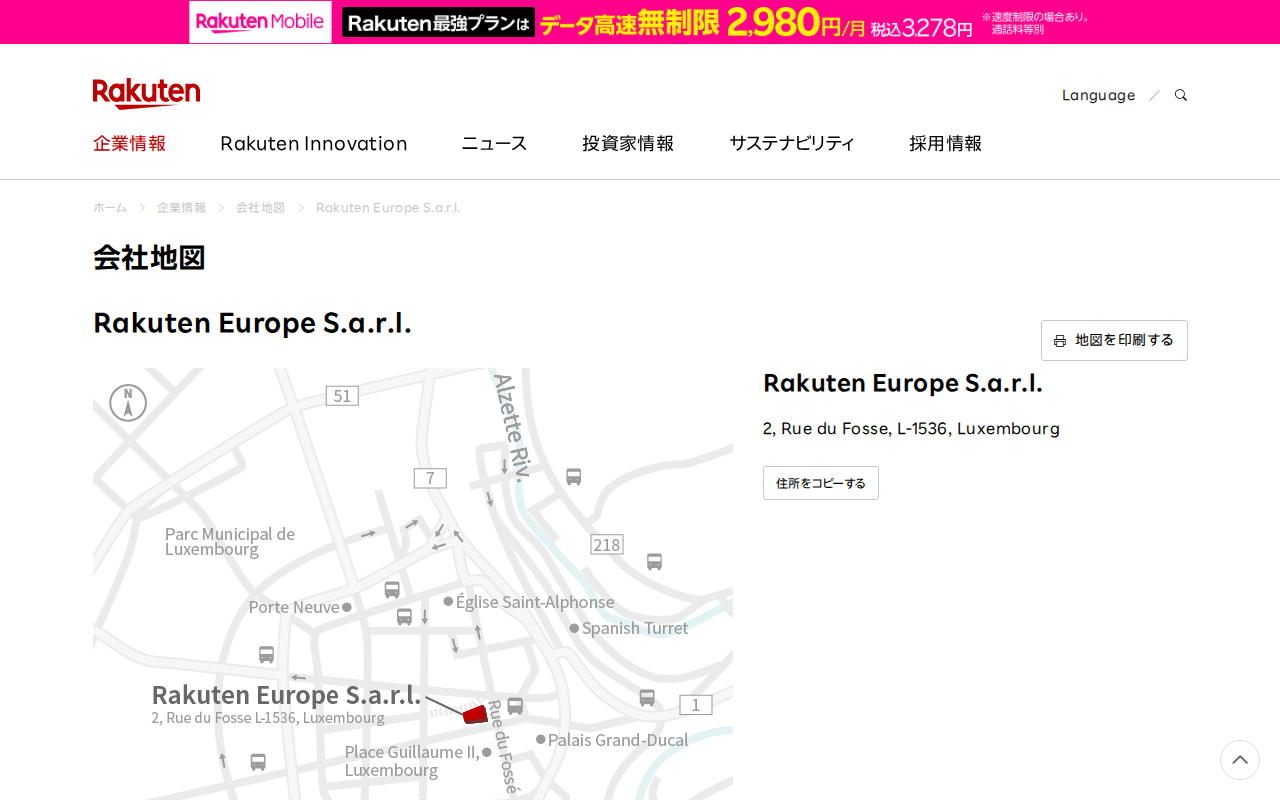1280x800 pixels.
Task: Open the Rakuten Mobile banner ad
Action: click(x=640, y=22)
